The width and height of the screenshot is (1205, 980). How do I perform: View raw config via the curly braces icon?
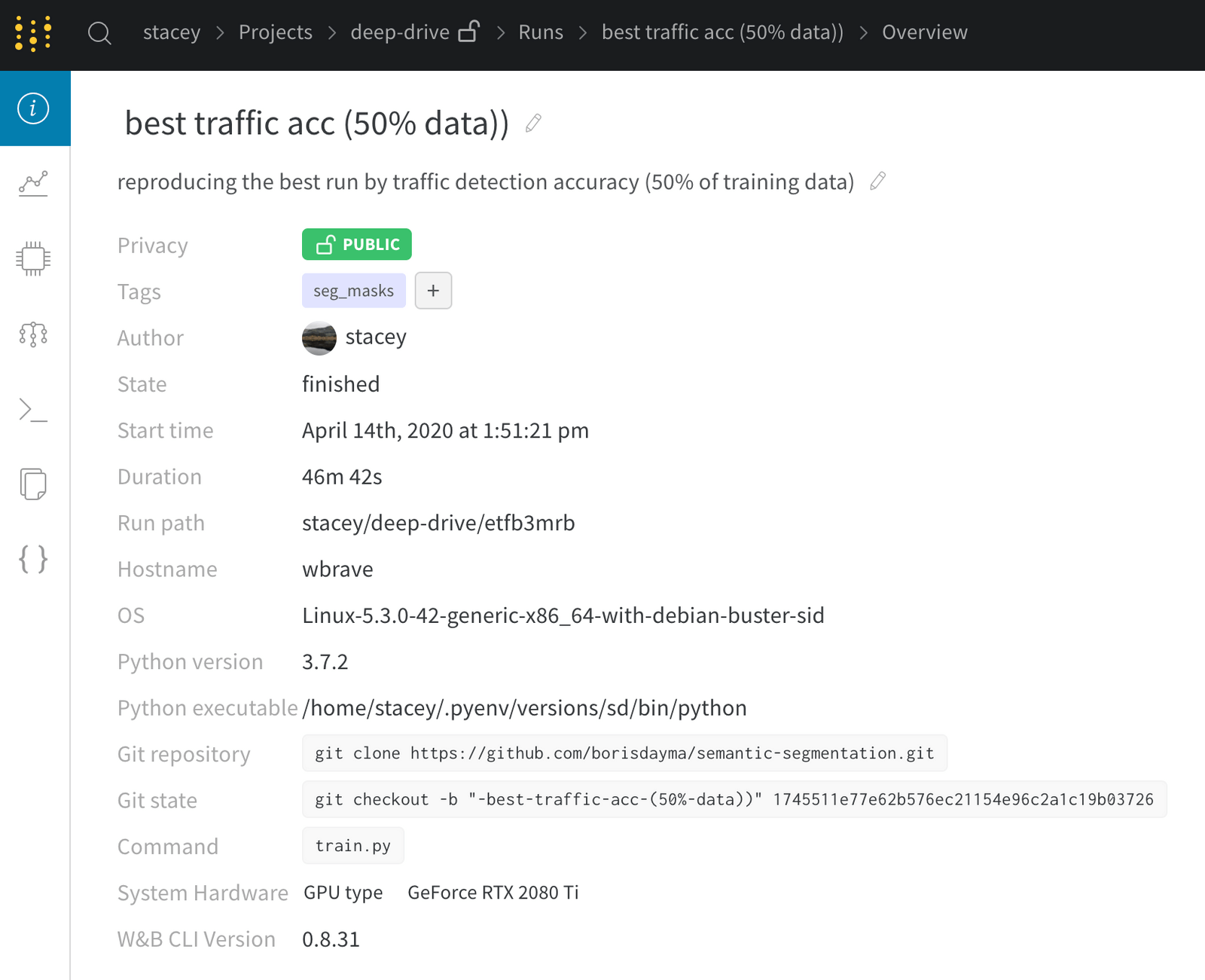coord(32,560)
